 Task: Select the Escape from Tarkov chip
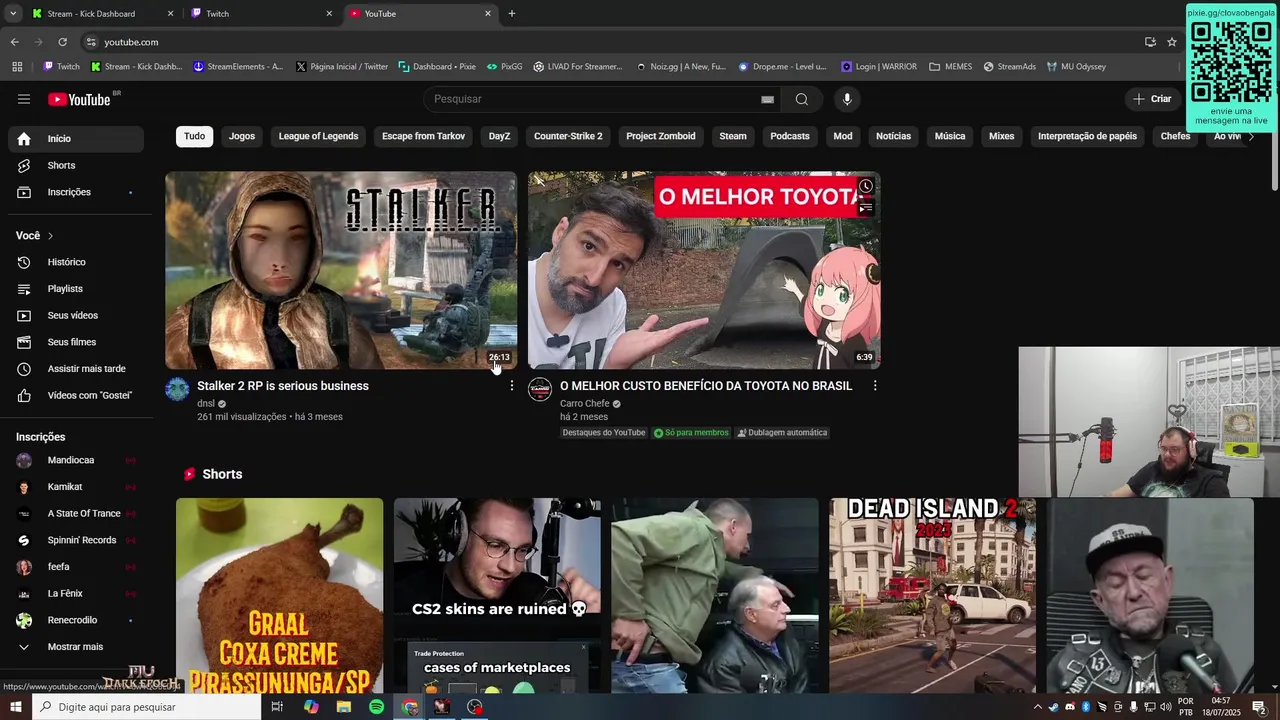coord(423,136)
